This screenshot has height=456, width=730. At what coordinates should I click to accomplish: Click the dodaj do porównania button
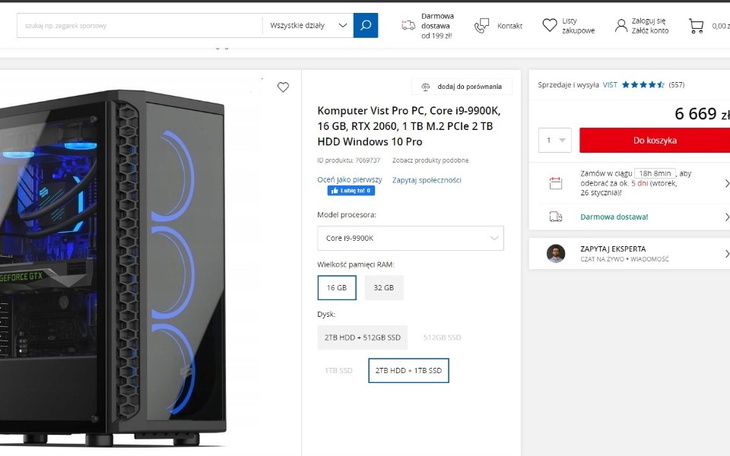[x=462, y=87]
